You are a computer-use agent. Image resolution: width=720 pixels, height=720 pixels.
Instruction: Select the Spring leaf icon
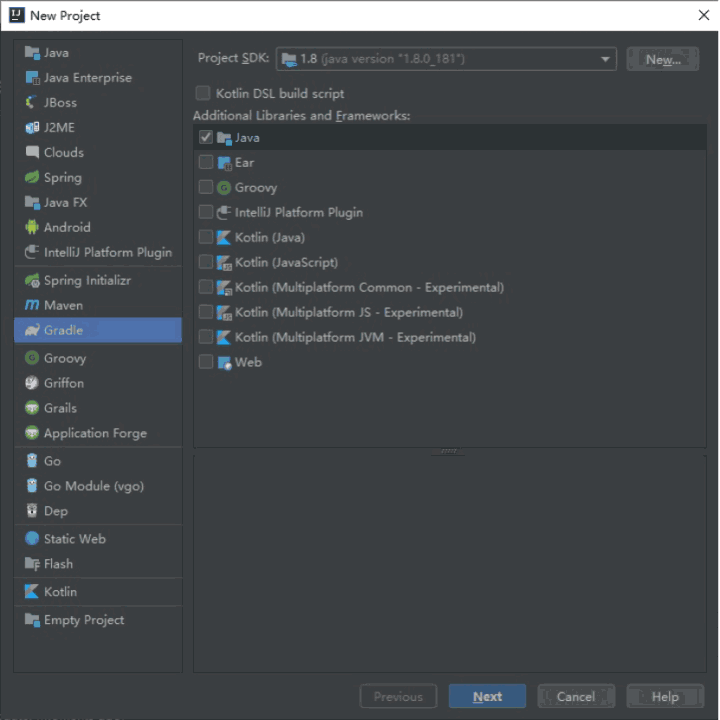32,177
